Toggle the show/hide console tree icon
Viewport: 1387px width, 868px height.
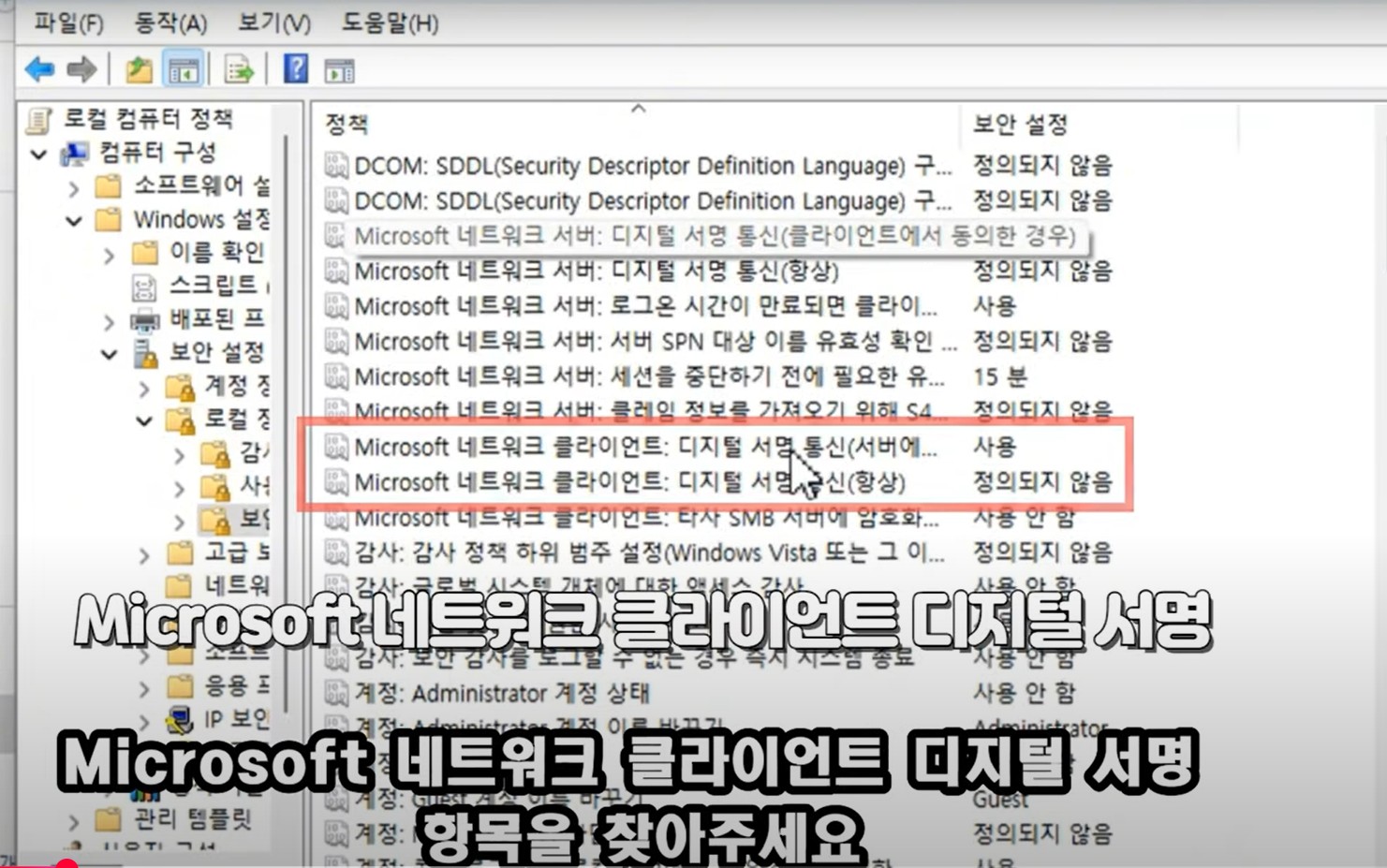184,69
